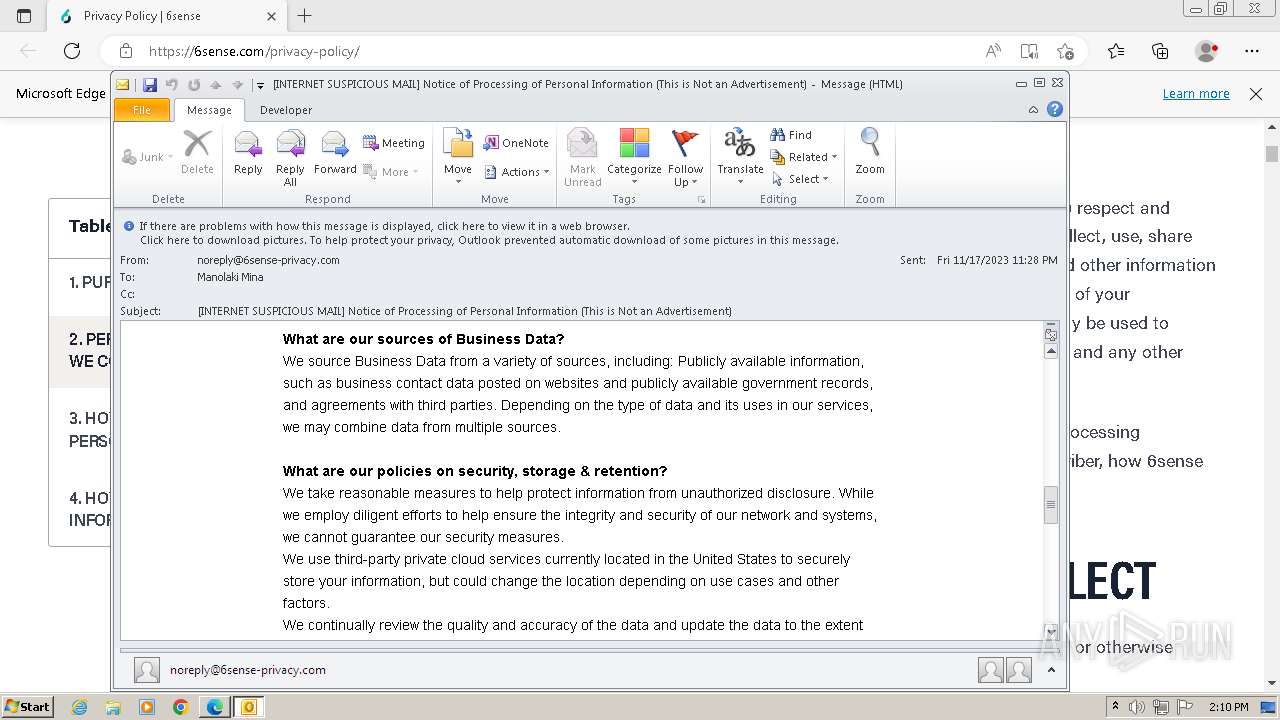Open the Follow Up flag menu
Screen dimensions: 1280x720
686,158
